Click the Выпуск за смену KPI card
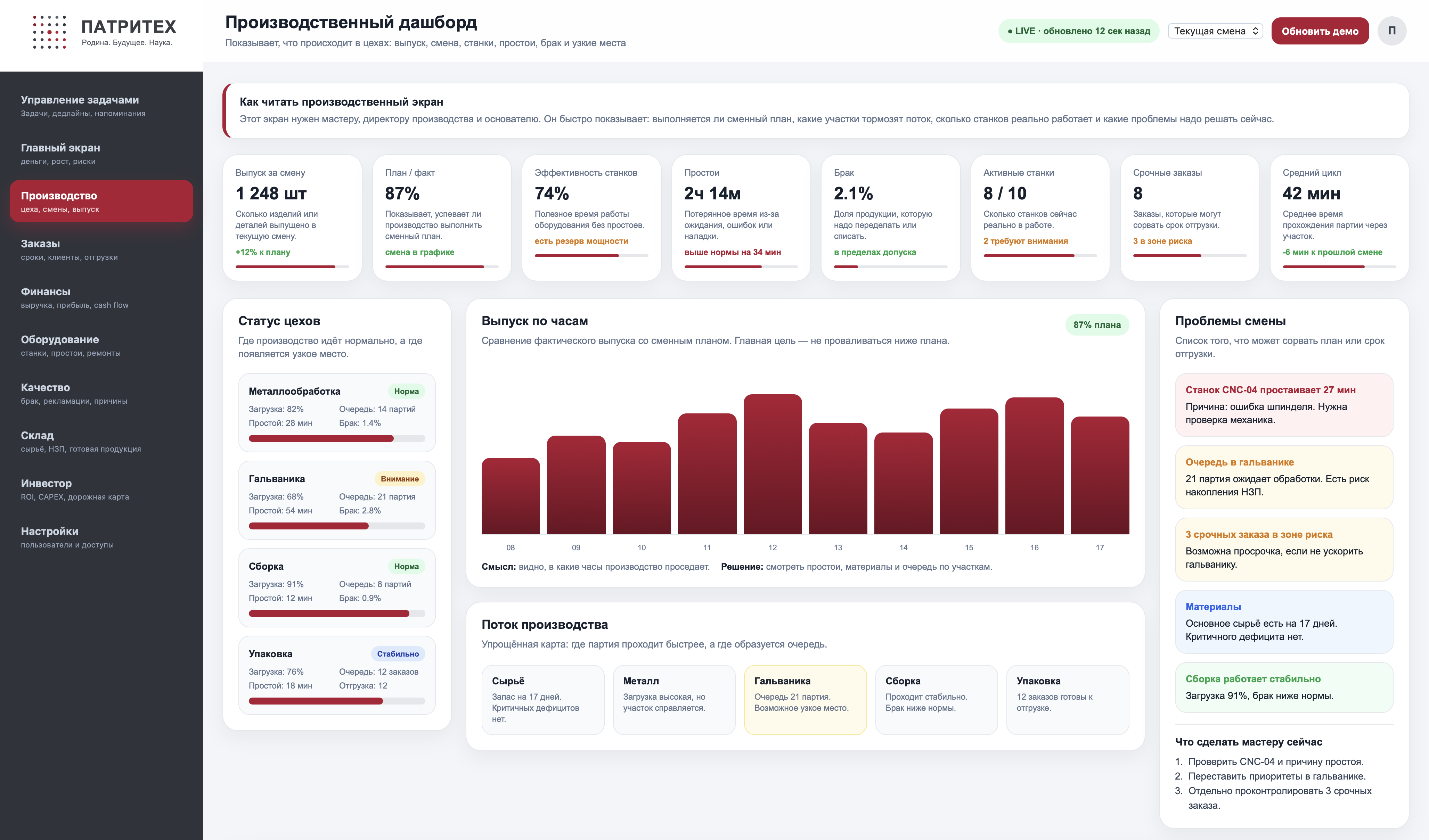Viewport: 1429px width, 840px height. tap(292, 218)
